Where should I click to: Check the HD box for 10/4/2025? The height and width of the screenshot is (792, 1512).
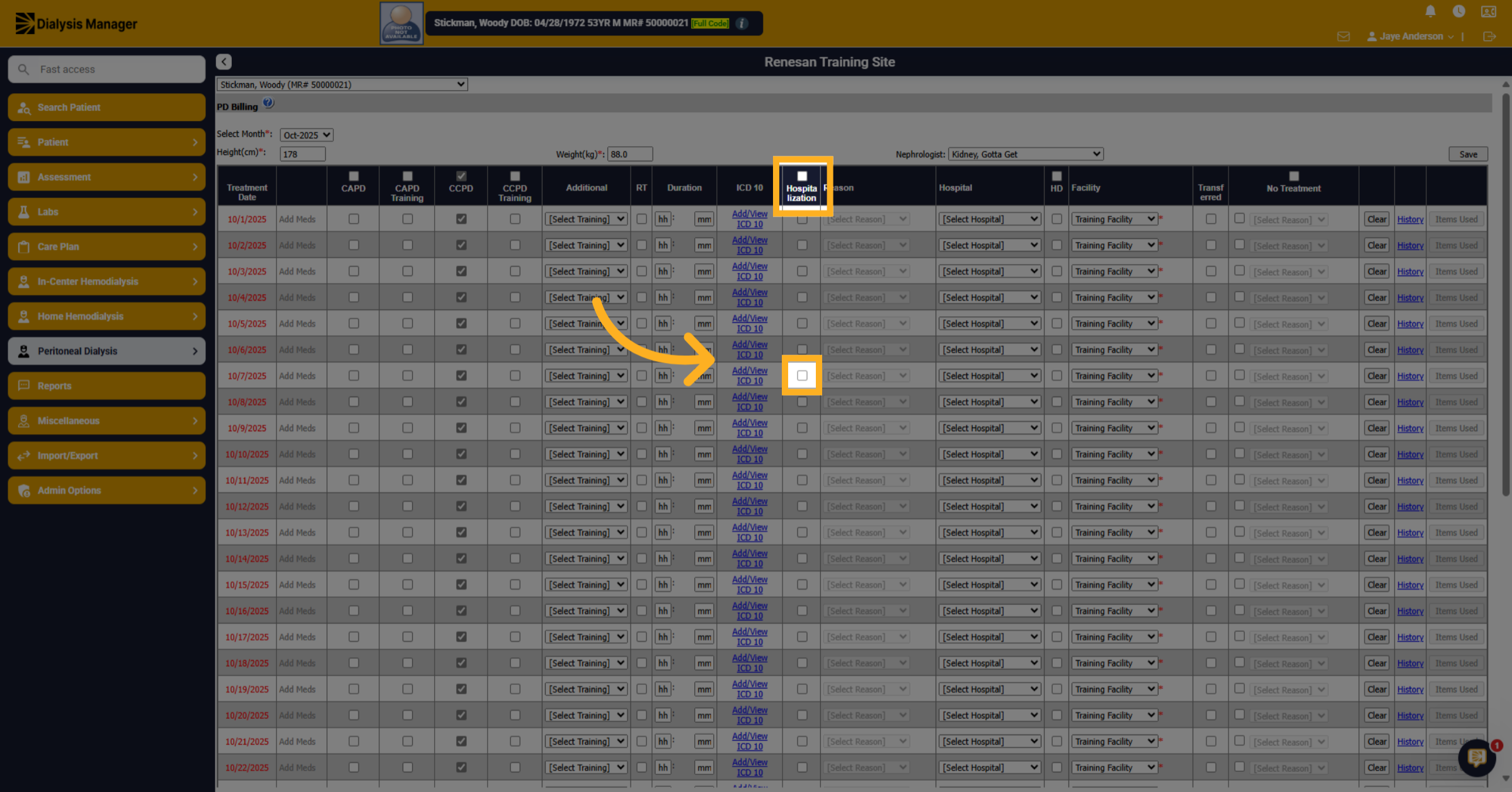pyautogui.click(x=1057, y=297)
